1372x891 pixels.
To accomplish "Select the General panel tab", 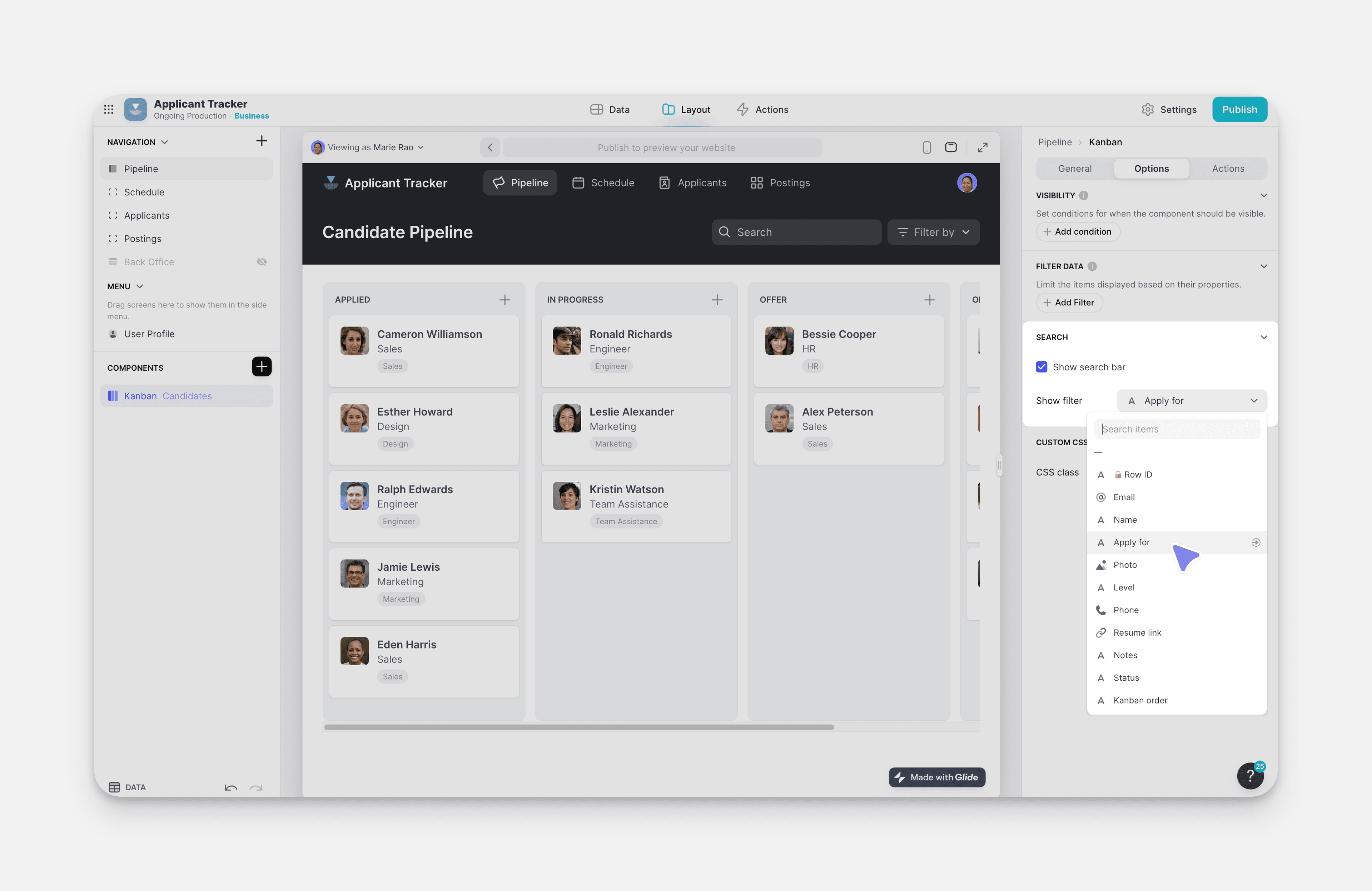I will tap(1074, 168).
